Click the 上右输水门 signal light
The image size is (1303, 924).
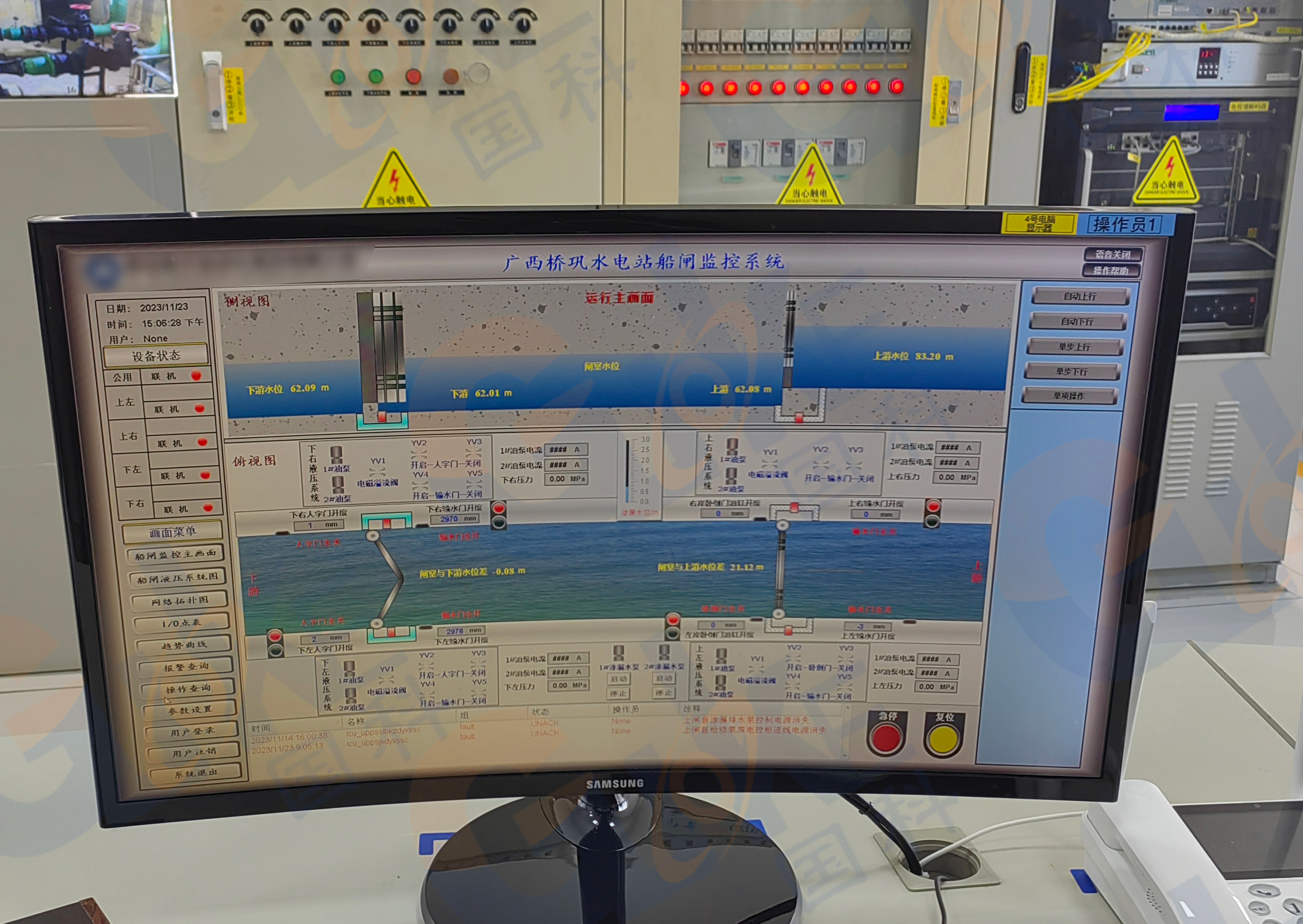(933, 513)
